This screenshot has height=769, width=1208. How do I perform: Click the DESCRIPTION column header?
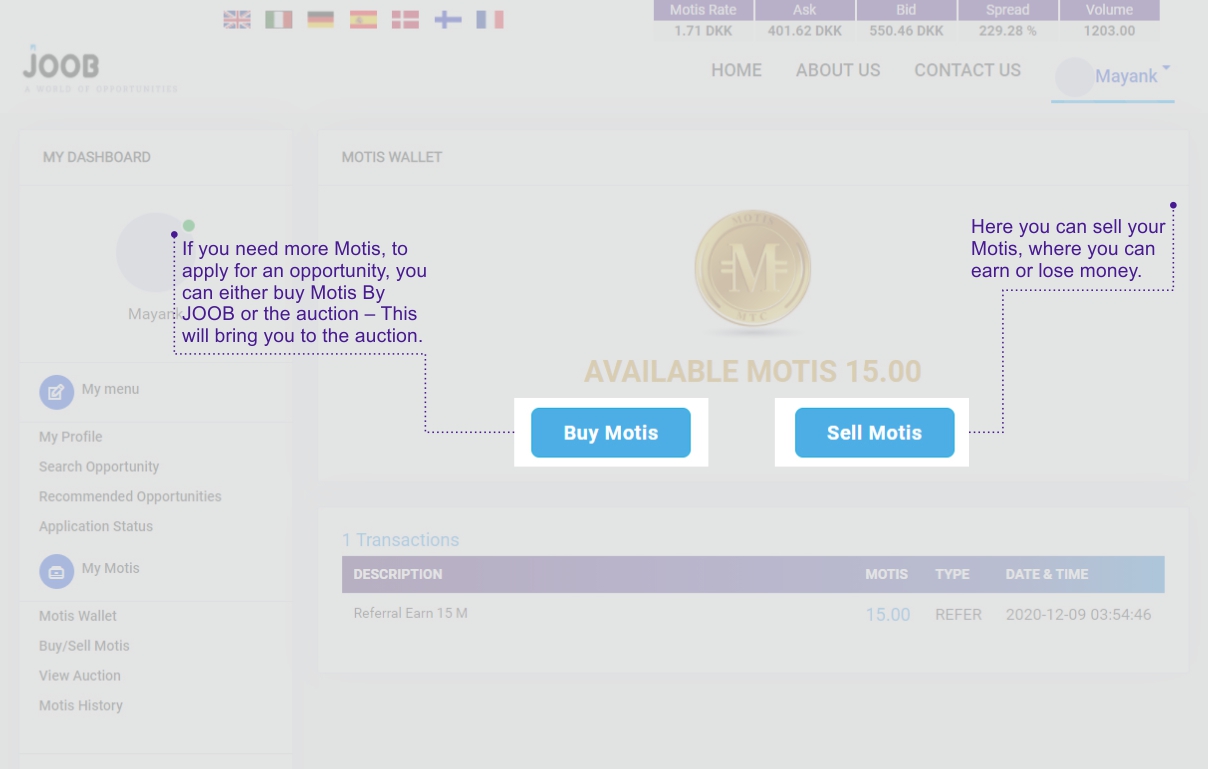[398, 574]
